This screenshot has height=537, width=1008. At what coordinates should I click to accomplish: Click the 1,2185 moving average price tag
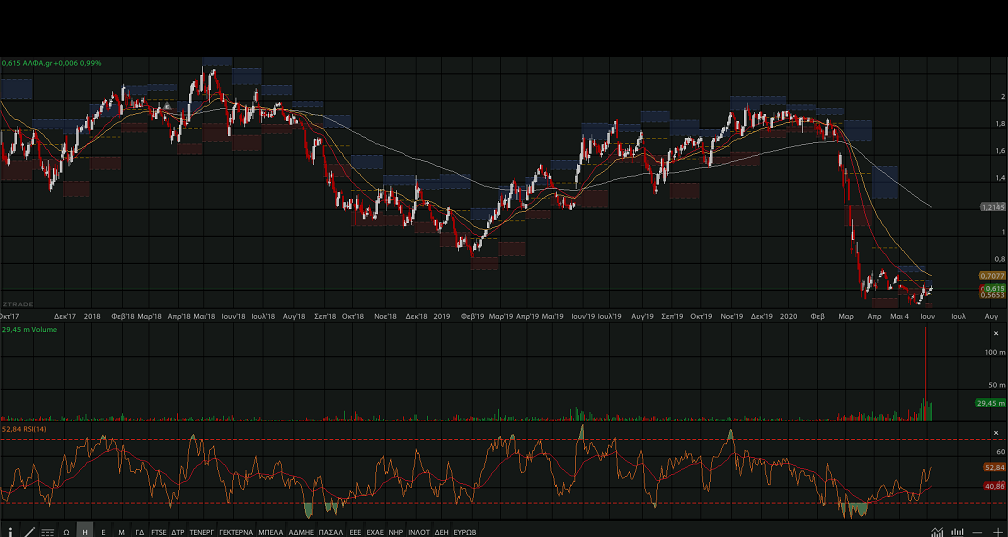992,206
